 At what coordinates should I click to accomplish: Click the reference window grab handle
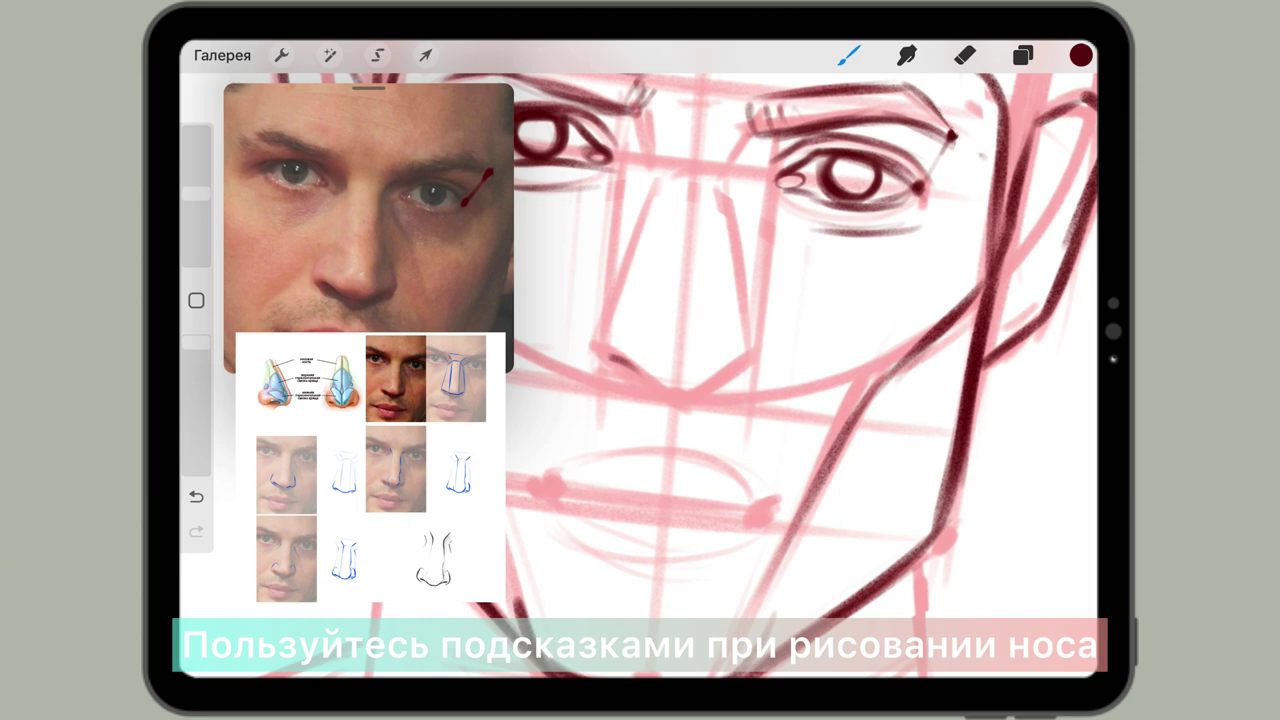click(x=369, y=88)
